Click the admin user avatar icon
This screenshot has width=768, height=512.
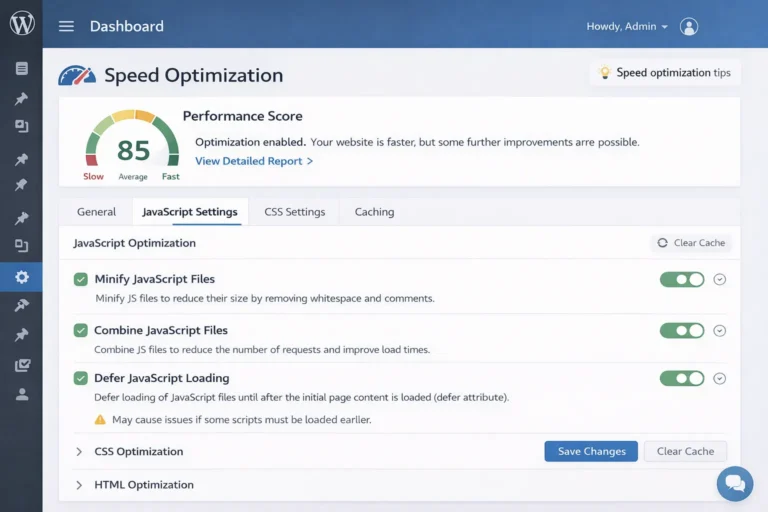click(689, 26)
